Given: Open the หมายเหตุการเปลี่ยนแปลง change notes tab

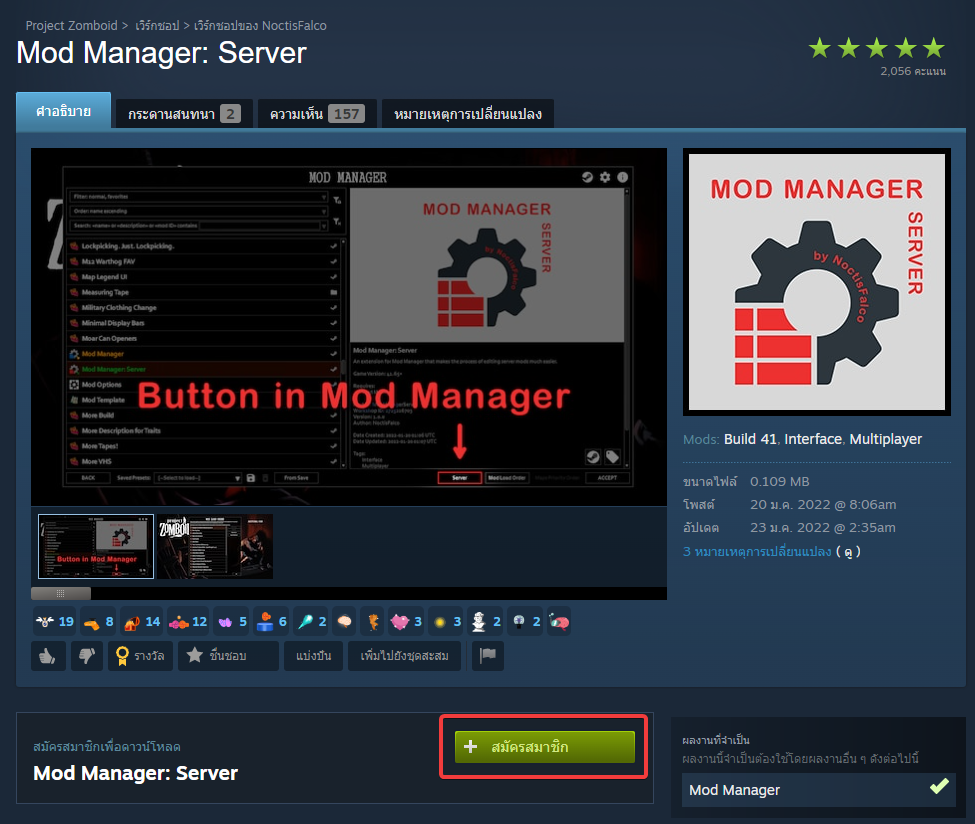Looking at the screenshot, I should click(468, 114).
